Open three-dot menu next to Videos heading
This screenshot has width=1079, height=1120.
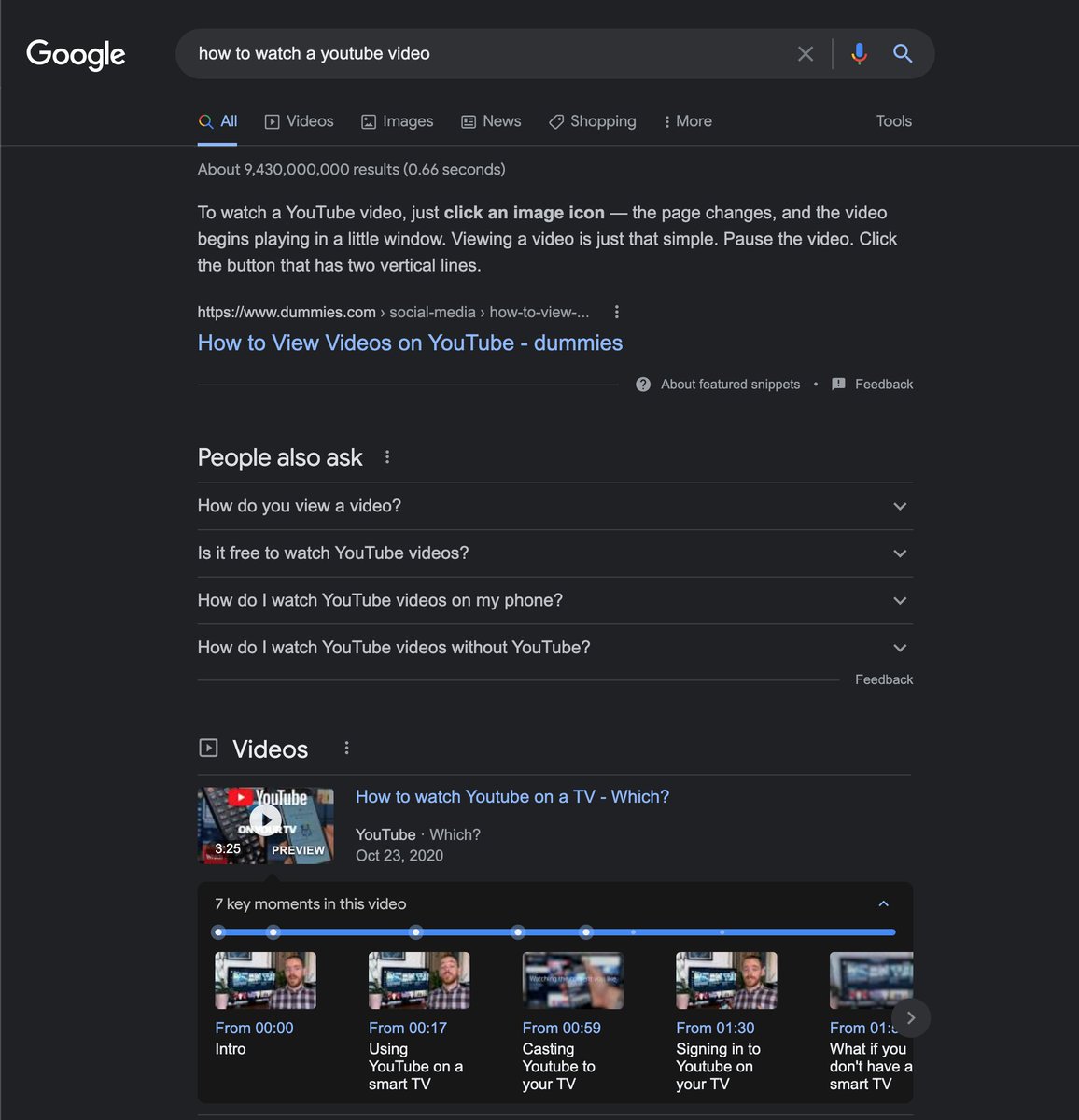point(346,748)
